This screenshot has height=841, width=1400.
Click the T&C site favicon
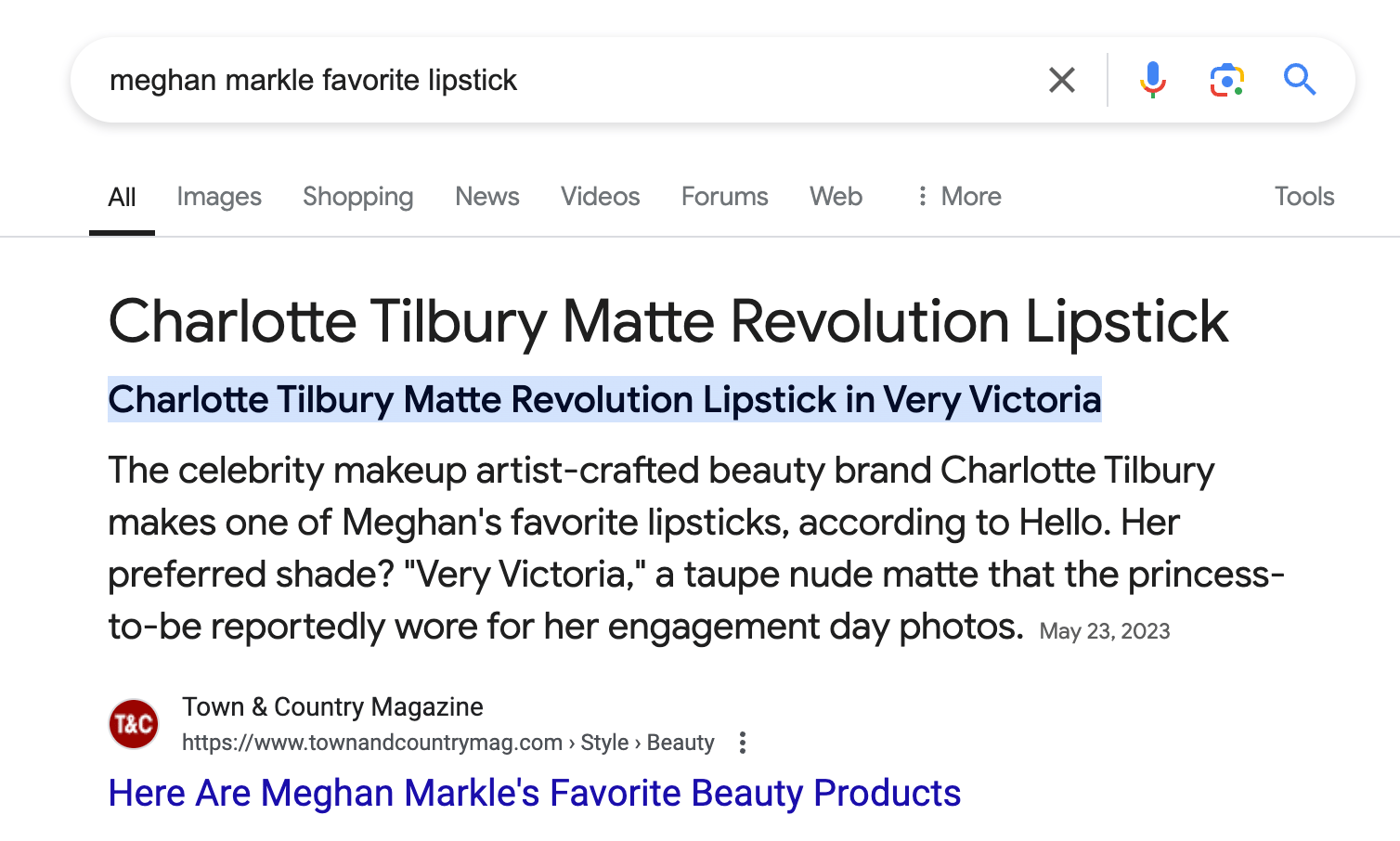[134, 724]
